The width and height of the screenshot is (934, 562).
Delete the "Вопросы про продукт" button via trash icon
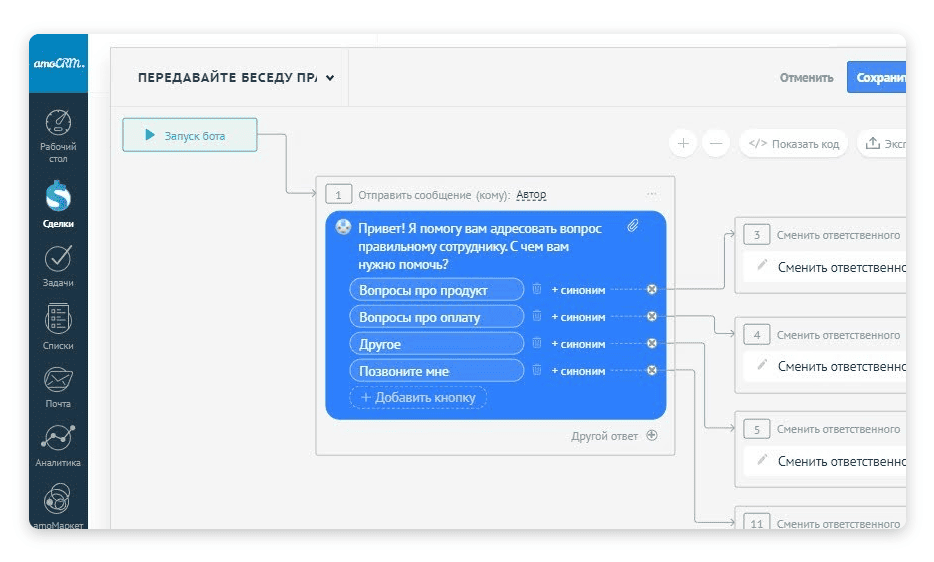click(x=537, y=290)
